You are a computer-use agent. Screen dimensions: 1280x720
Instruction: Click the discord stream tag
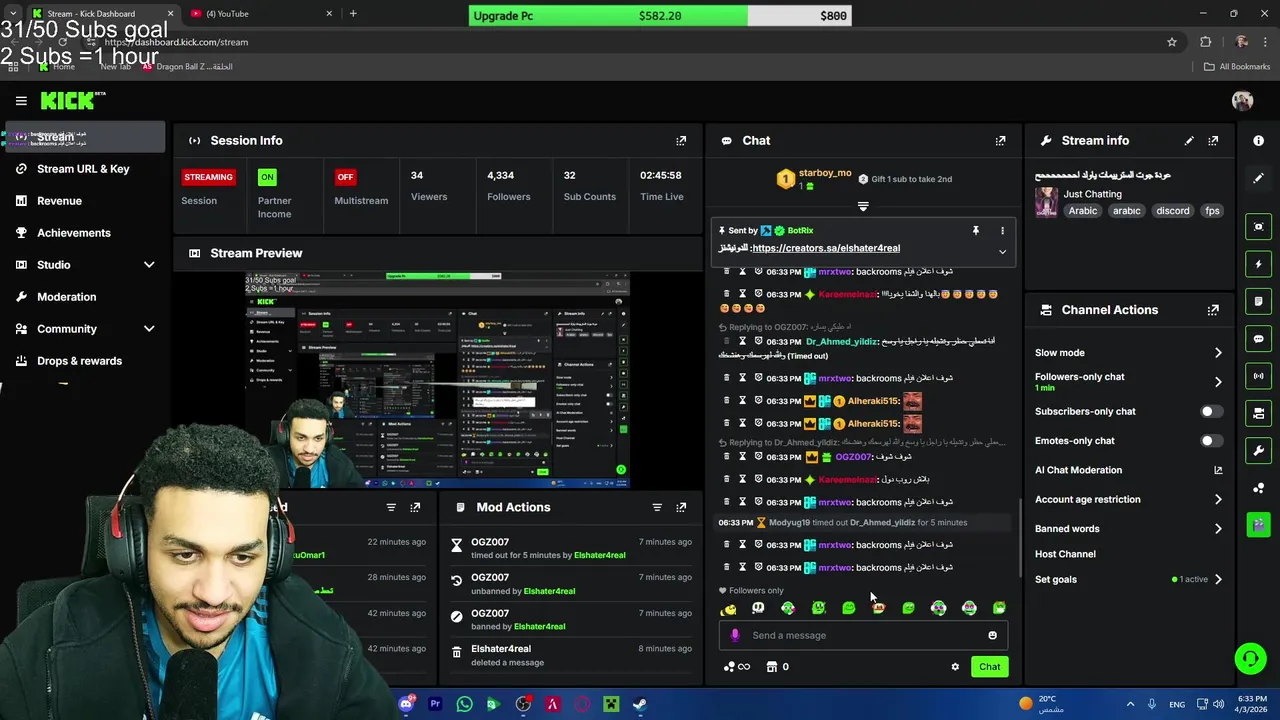(x=1173, y=211)
